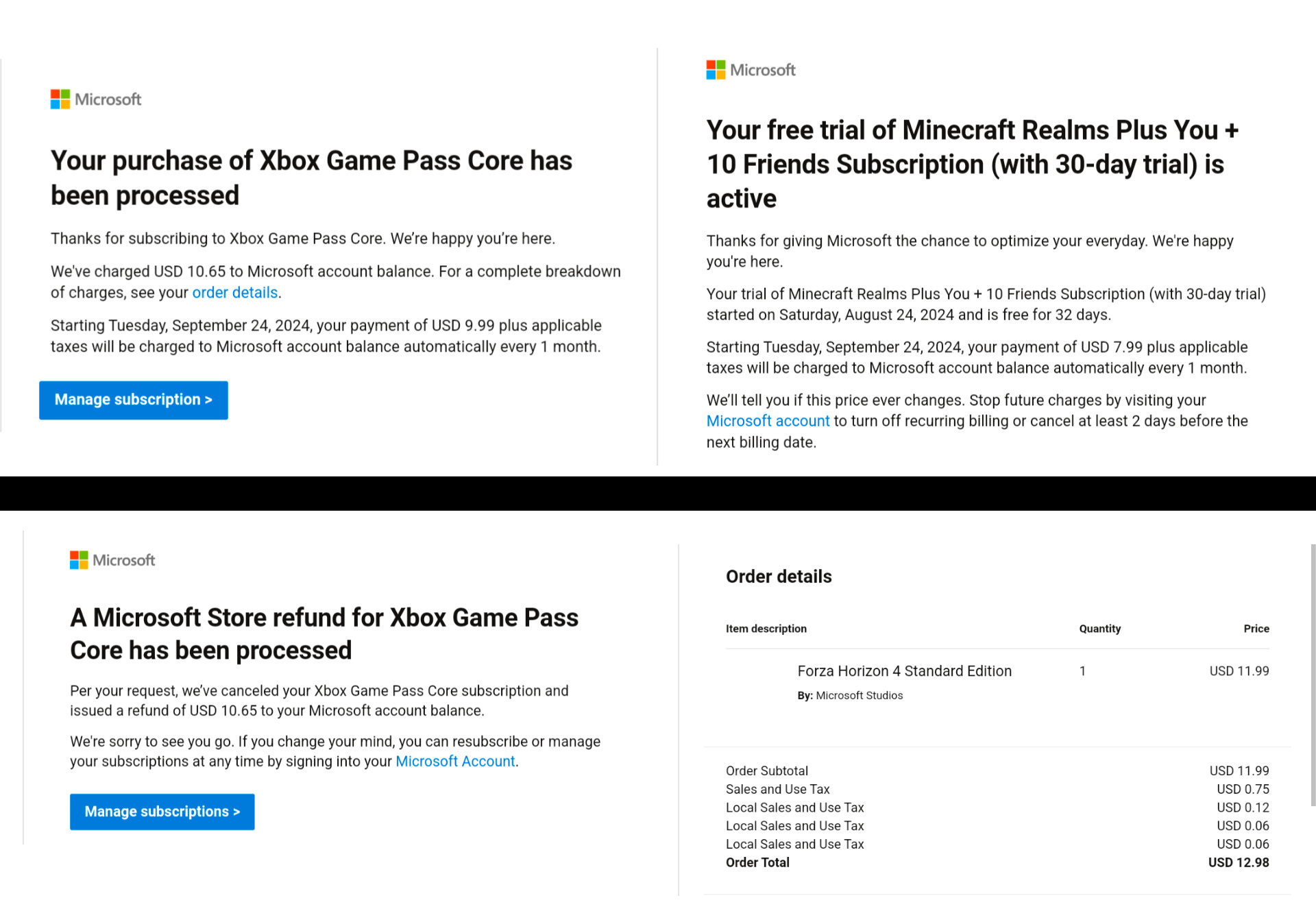
Task: Select the Forza Horizon 4 Standard Edition item
Action: coord(904,671)
